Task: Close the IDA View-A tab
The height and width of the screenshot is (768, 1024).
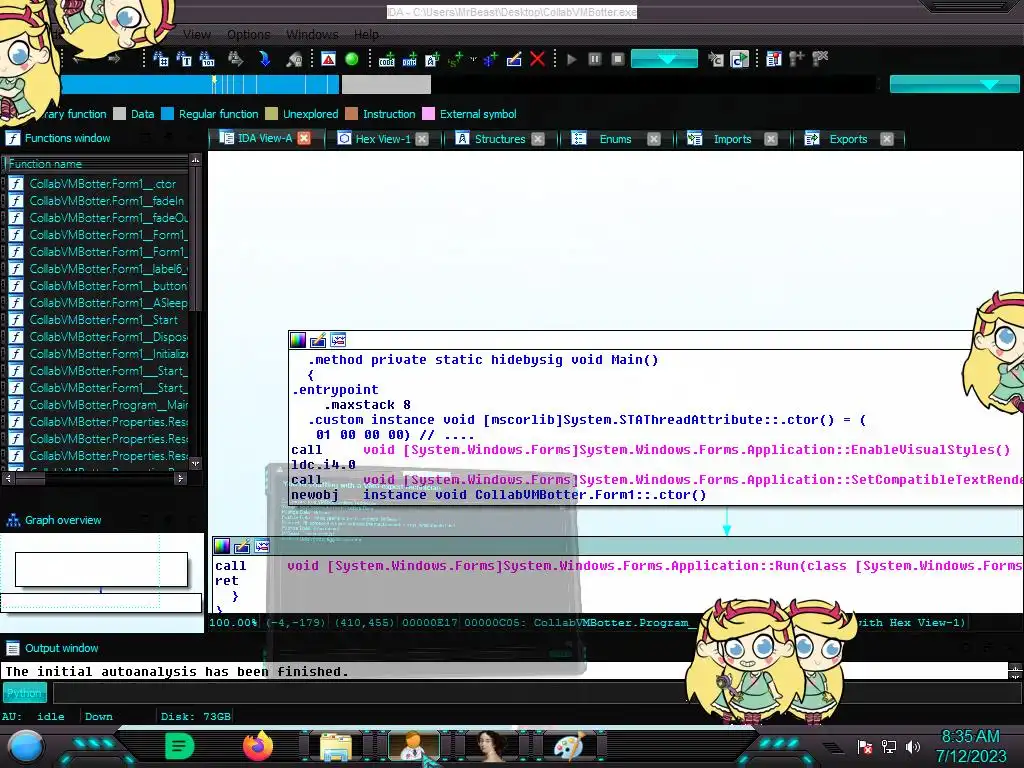Action: 304,138
